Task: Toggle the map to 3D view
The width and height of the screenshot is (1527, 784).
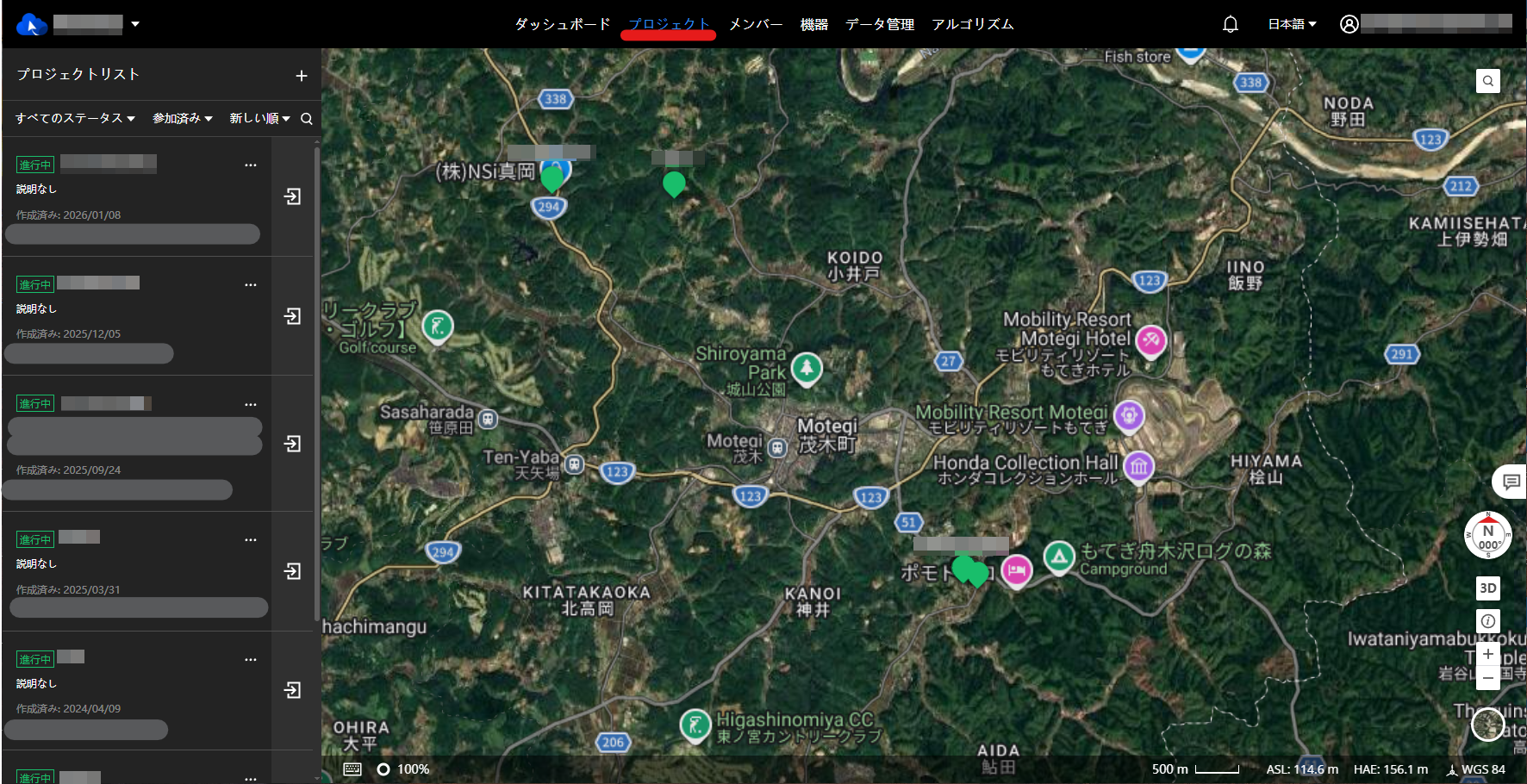Action: coord(1487,588)
